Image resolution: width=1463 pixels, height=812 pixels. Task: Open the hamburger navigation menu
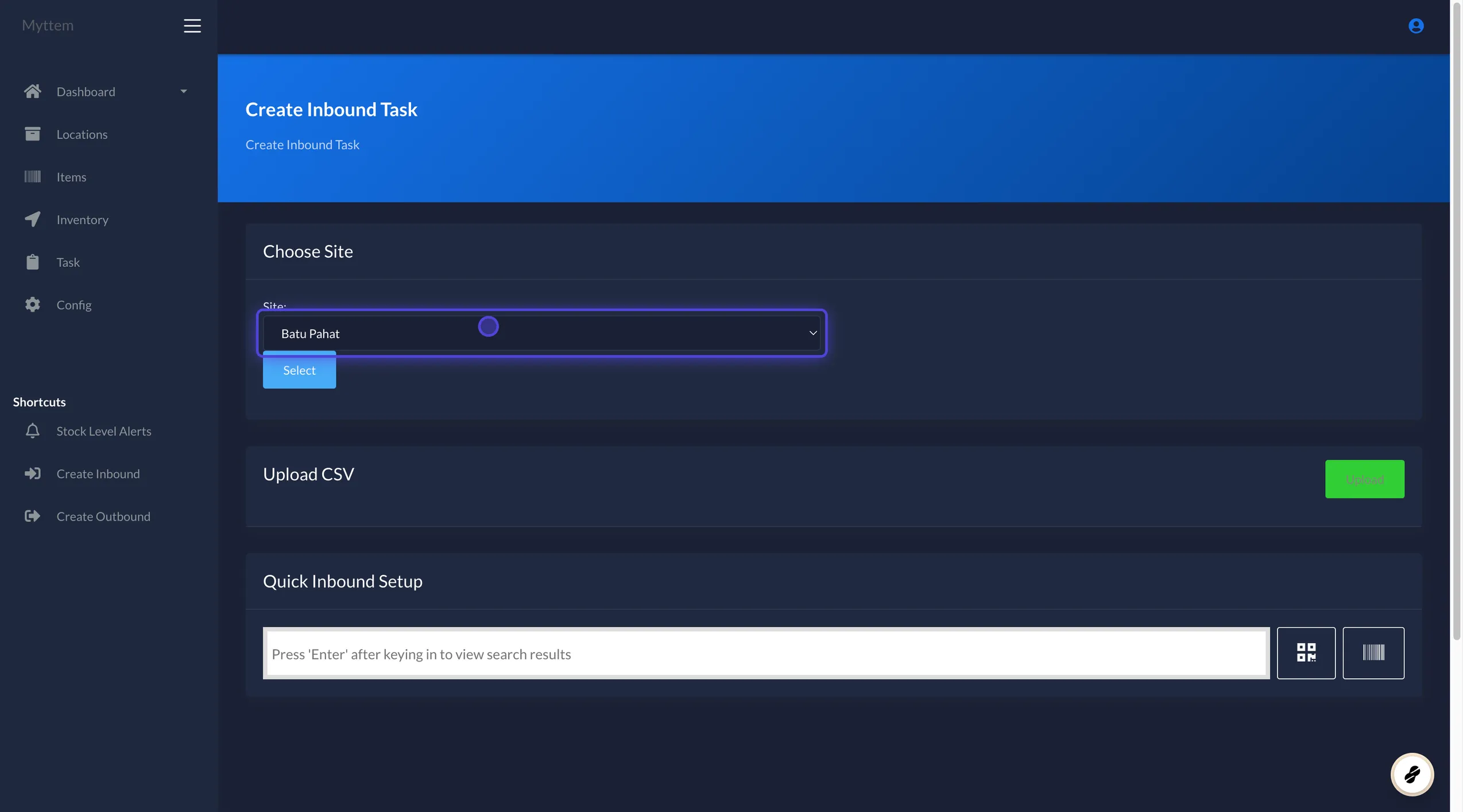click(x=192, y=25)
